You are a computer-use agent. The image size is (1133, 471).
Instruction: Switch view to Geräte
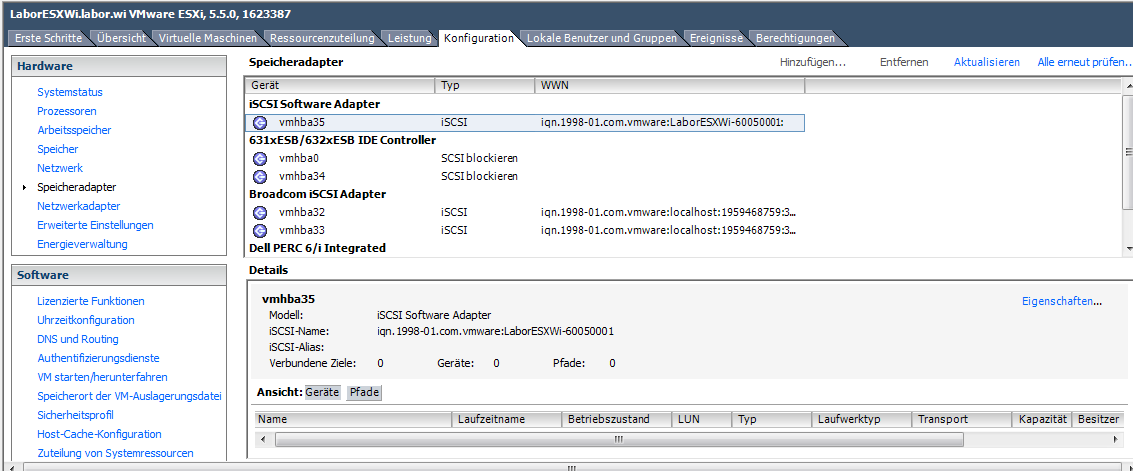pyautogui.click(x=322, y=392)
